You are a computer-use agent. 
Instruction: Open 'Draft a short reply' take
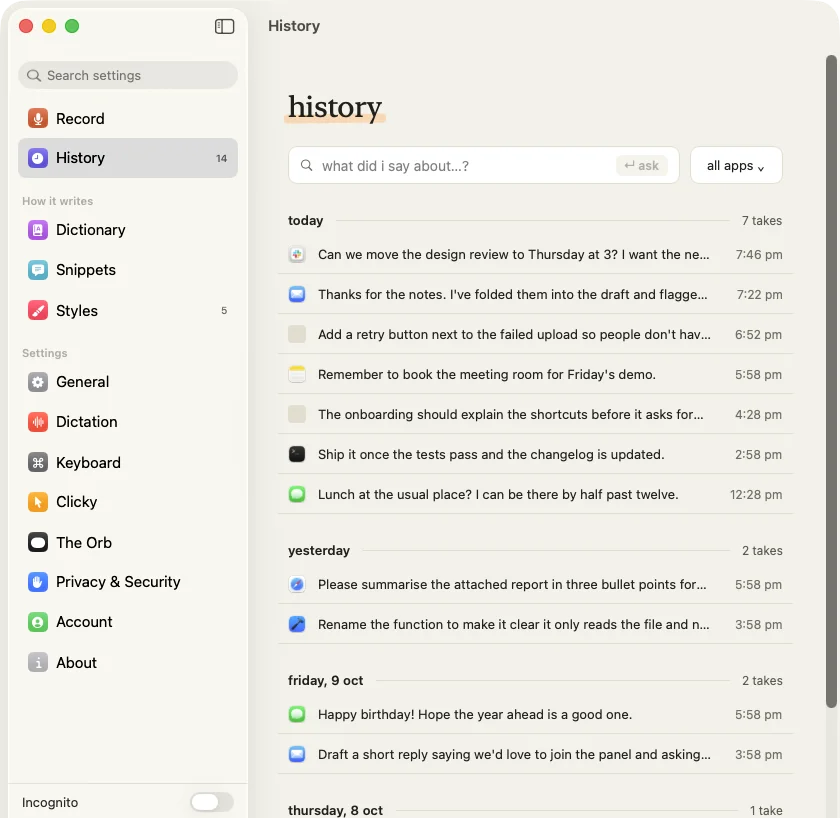535,754
